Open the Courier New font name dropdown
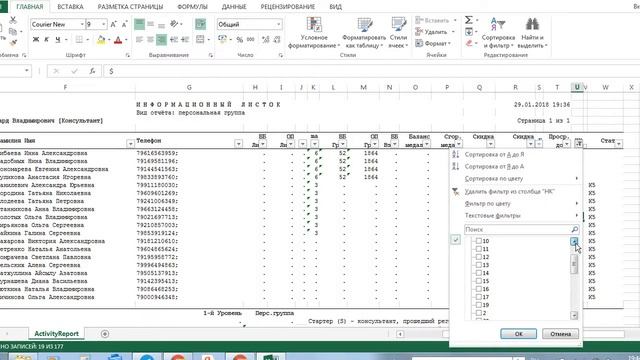Image resolution: width=640 pixels, height=360 pixels. [82, 24]
